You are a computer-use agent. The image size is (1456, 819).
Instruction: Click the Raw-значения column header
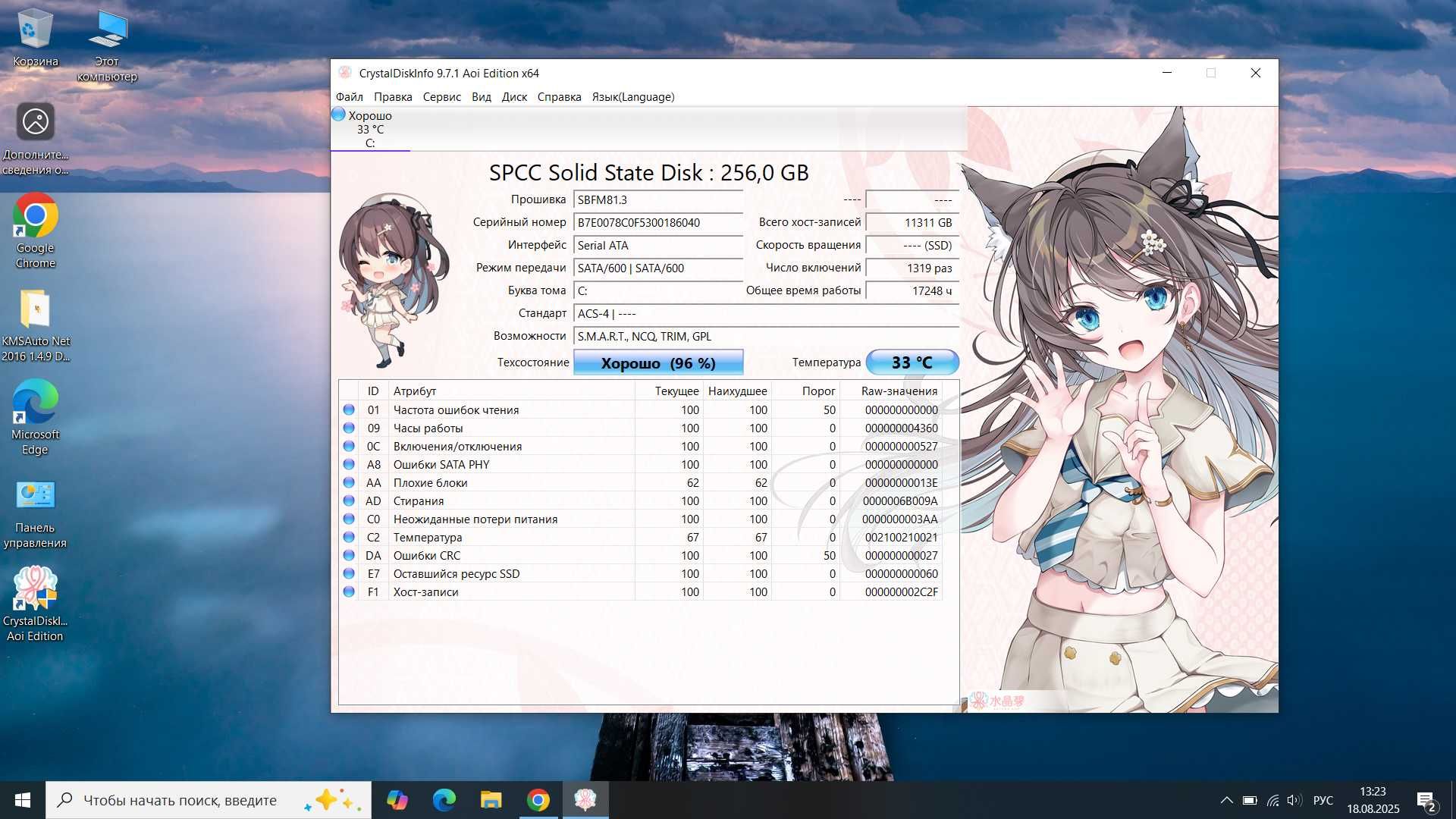[891, 391]
